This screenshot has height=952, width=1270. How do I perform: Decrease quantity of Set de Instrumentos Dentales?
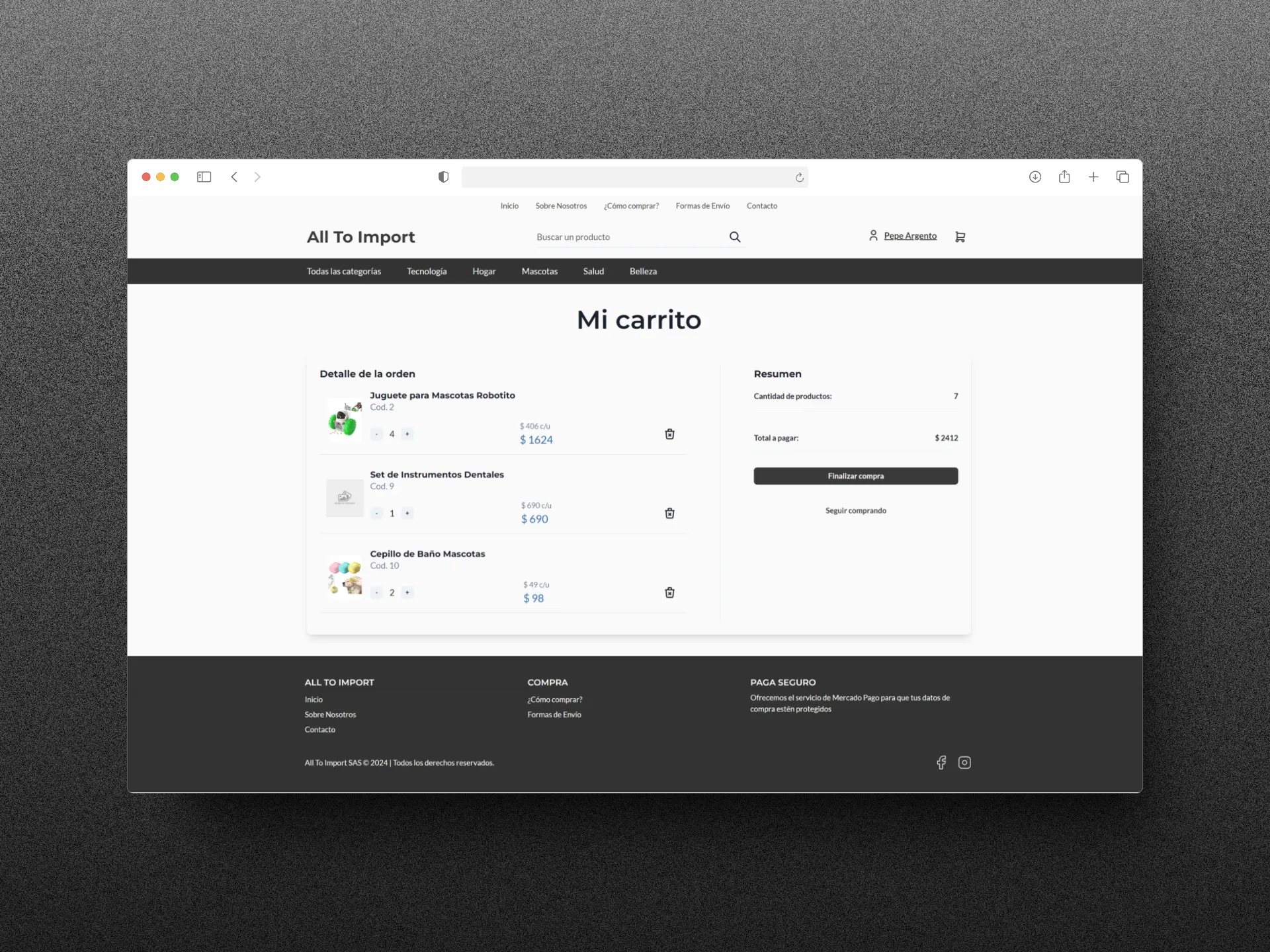coord(376,514)
